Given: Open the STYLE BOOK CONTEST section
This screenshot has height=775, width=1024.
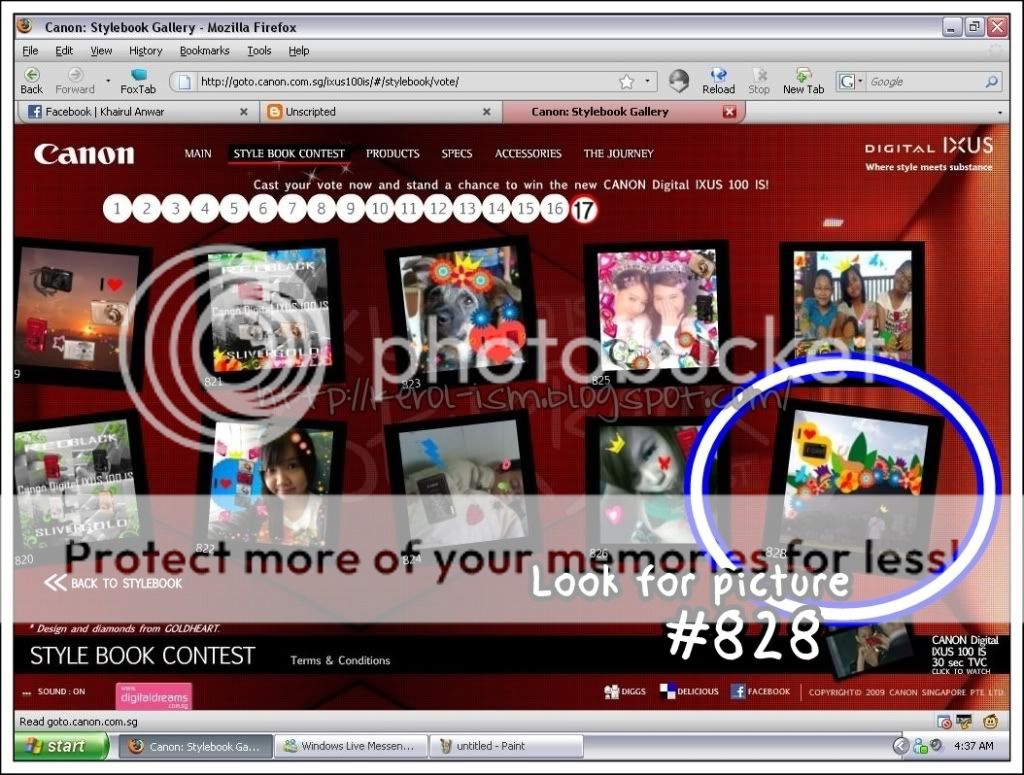Looking at the screenshot, I should click(x=289, y=153).
